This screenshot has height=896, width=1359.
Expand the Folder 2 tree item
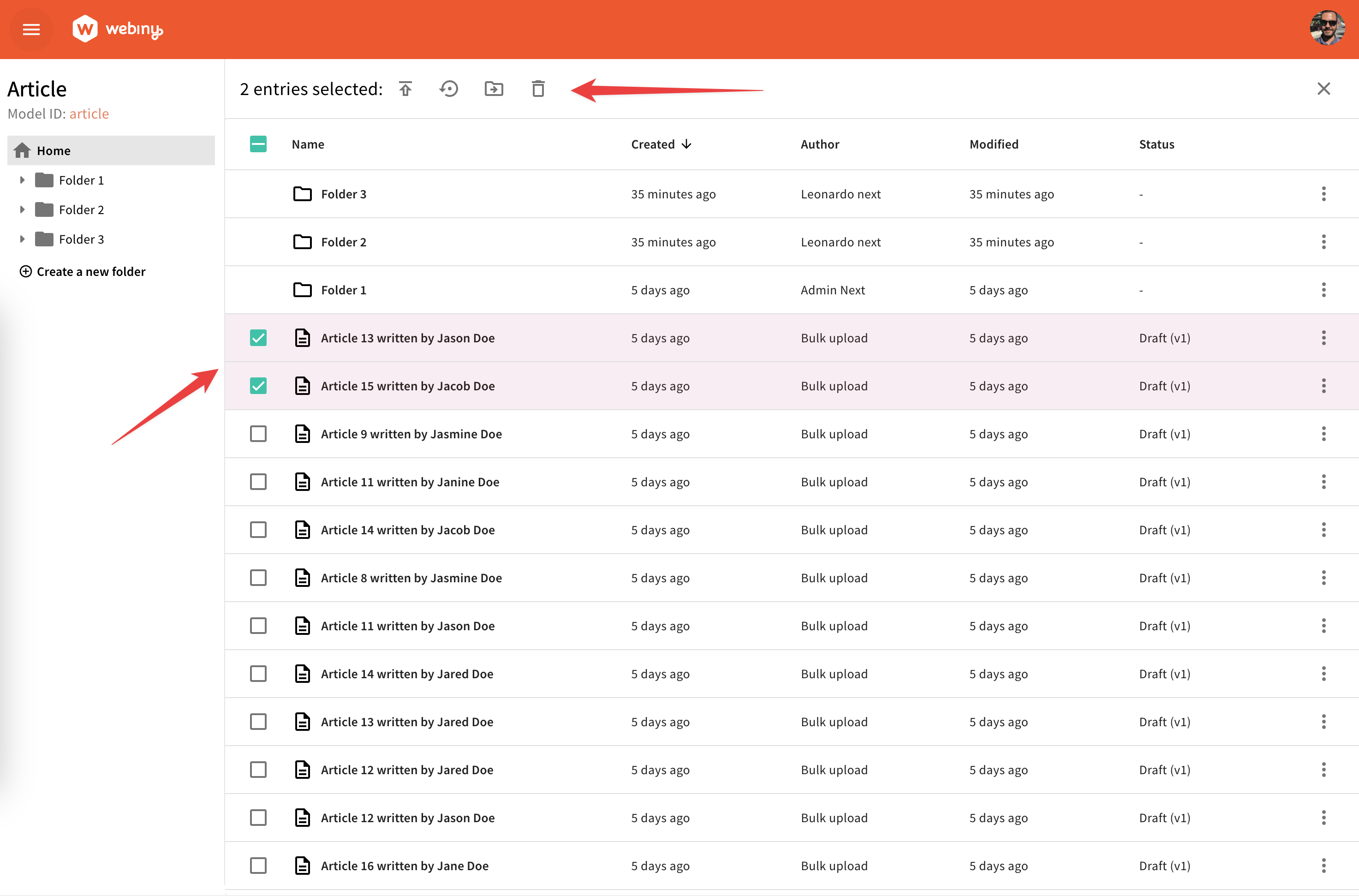point(23,209)
